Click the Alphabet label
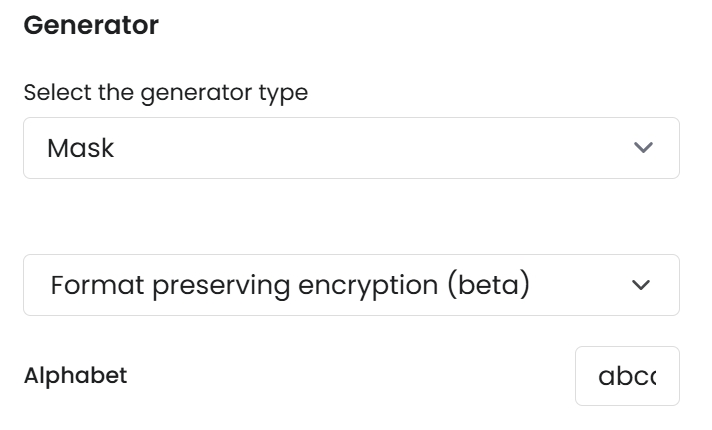 75,376
